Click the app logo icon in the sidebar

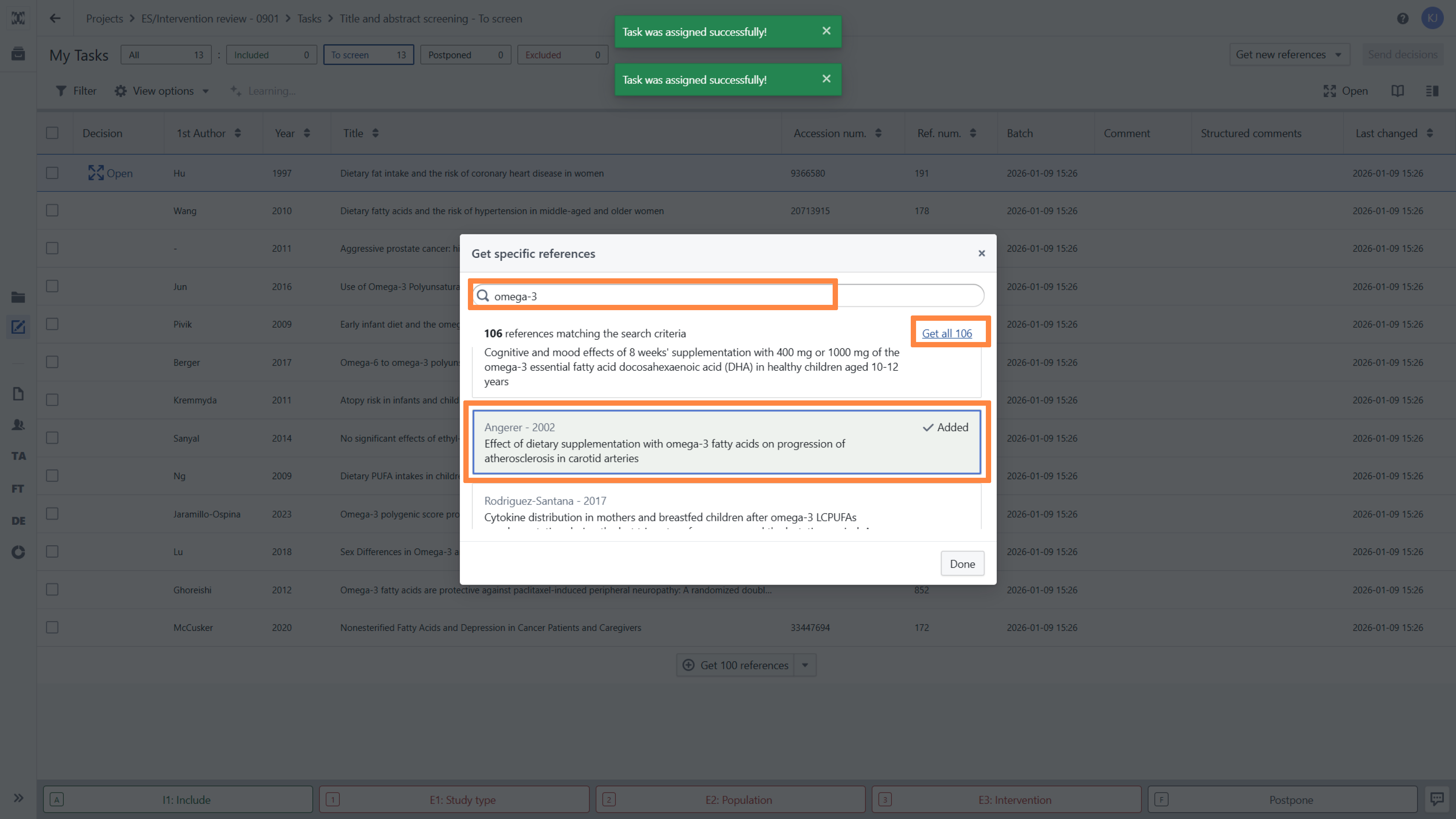[18, 18]
